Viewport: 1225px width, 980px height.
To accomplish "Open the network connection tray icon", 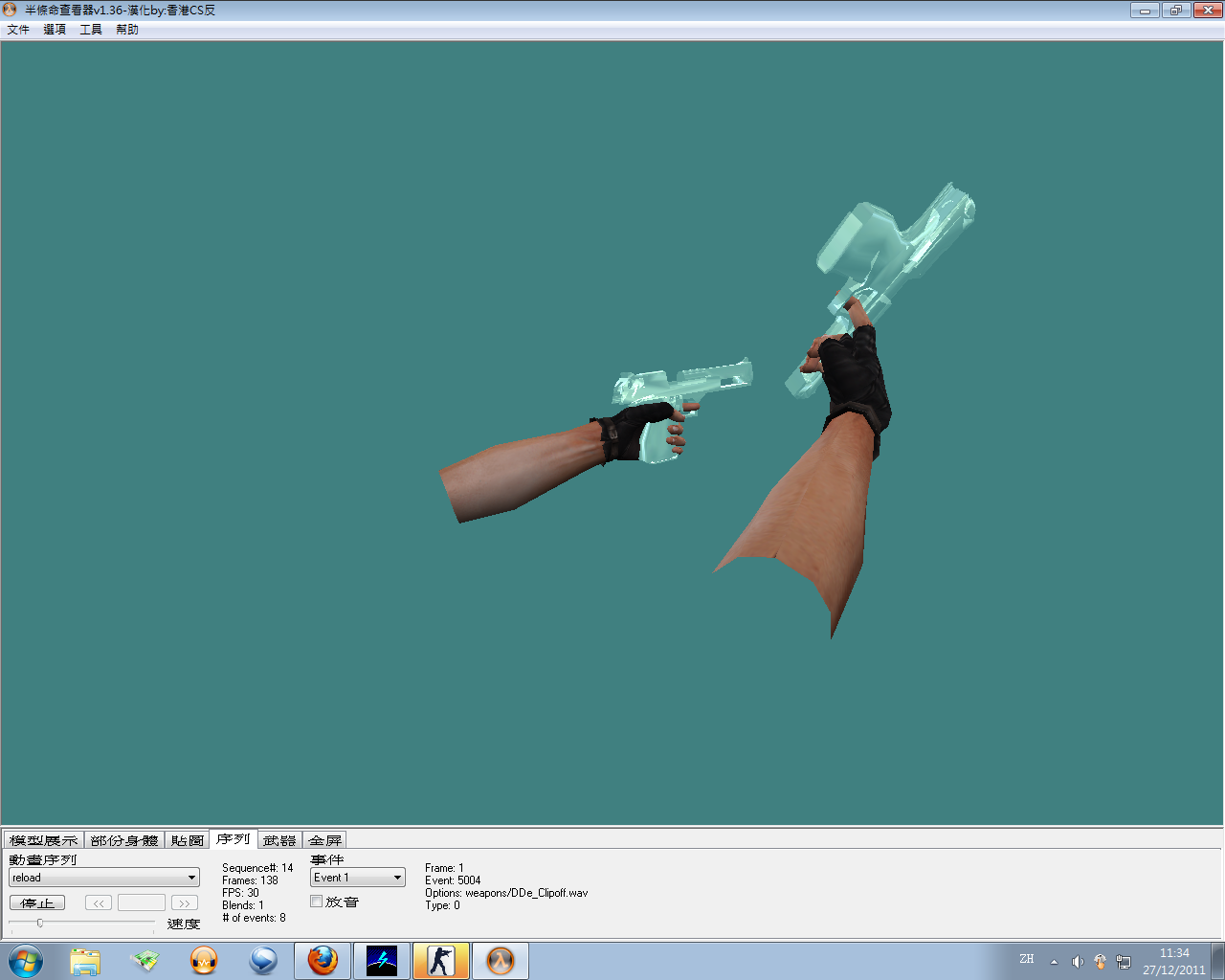I will coord(1124,962).
